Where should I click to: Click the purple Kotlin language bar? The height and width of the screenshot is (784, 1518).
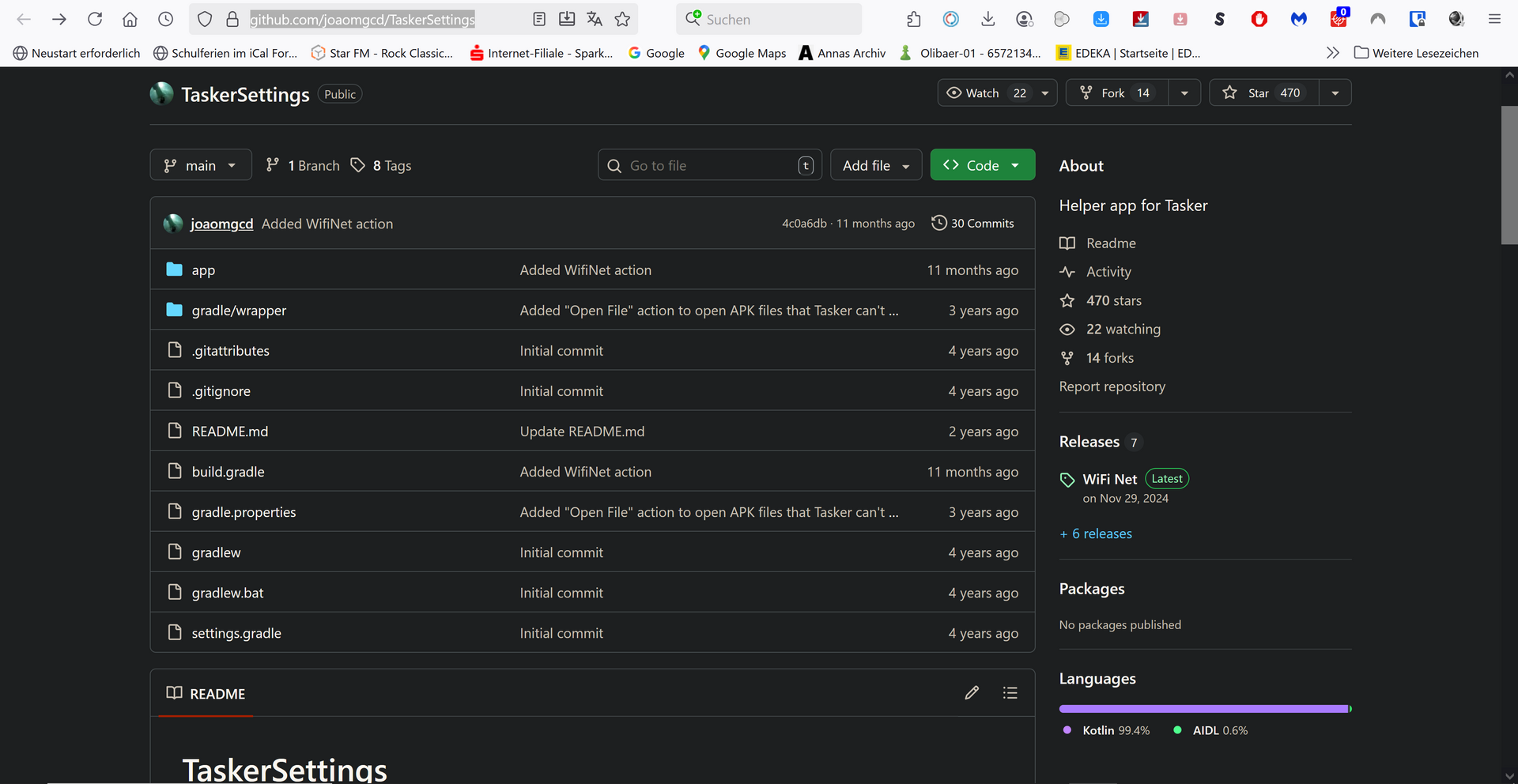click(x=1202, y=709)
